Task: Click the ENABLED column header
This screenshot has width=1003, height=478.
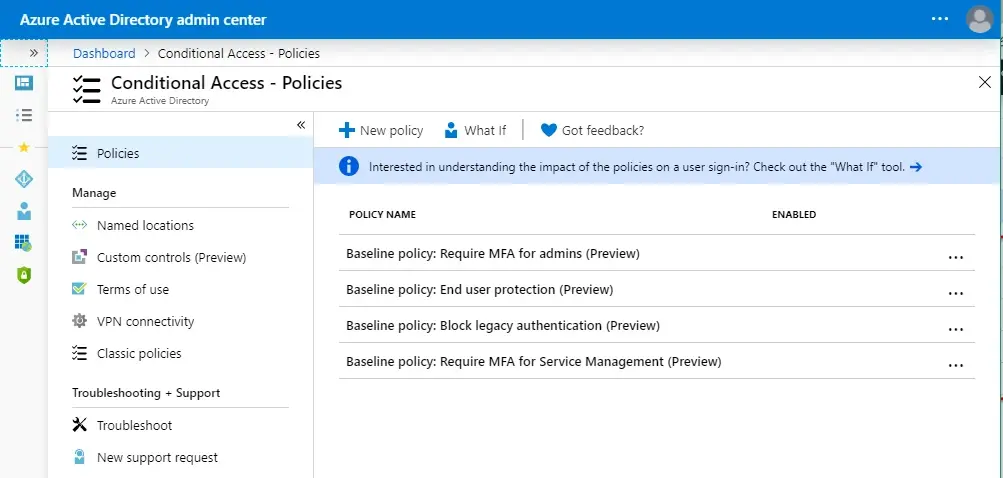Action: pyautogui.click(x=794, y=214)
